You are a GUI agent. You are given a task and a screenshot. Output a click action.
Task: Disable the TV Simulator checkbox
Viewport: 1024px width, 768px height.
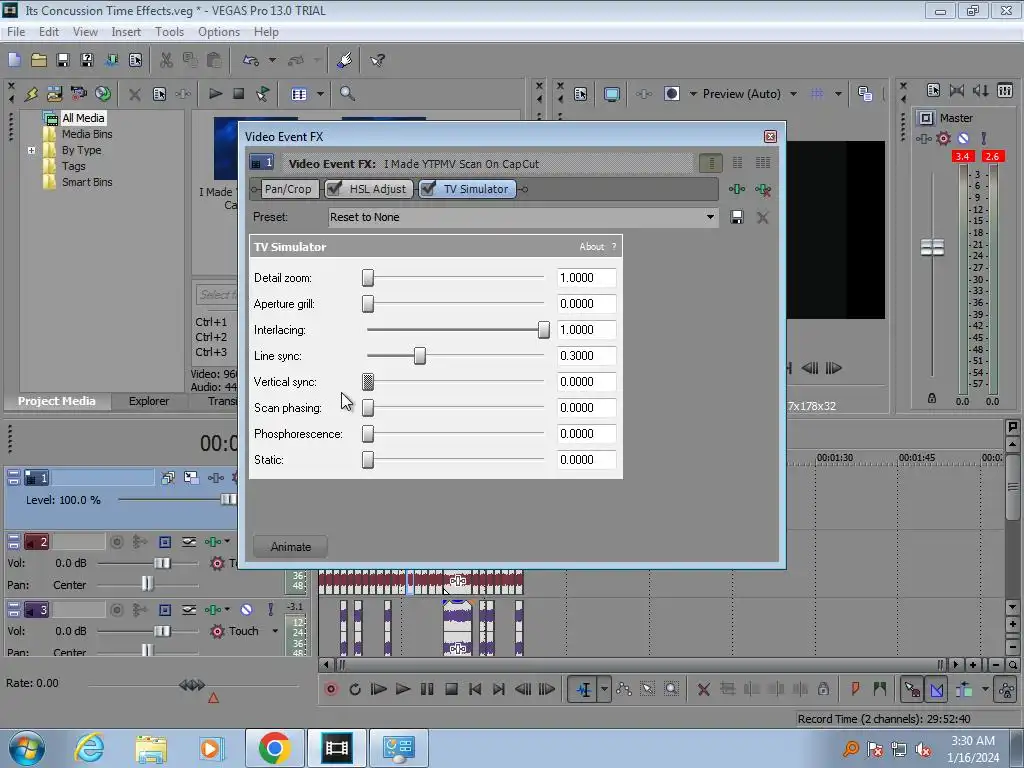428,189
